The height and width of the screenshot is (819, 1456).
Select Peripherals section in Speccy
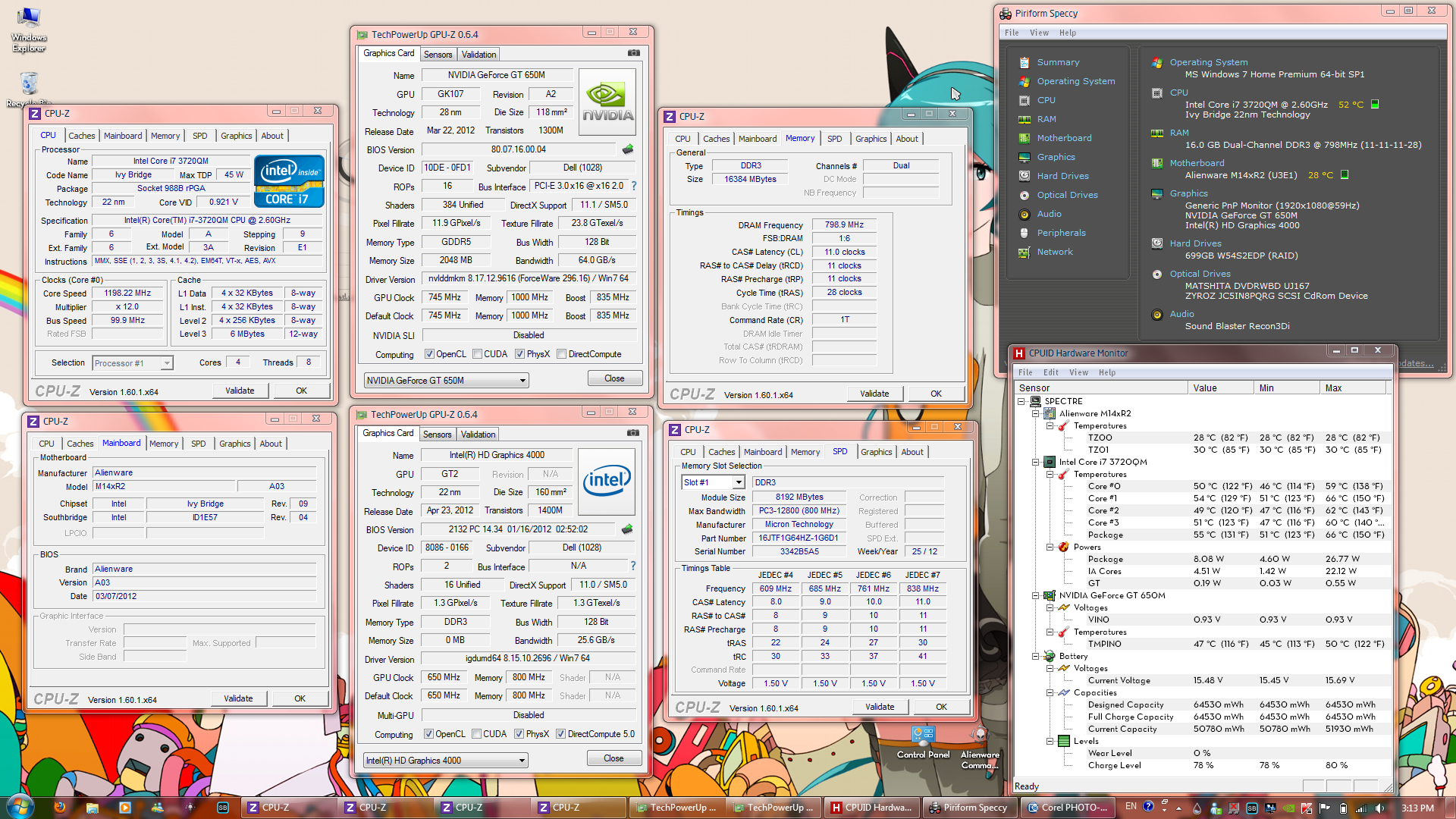click(x=1061, y=233)
